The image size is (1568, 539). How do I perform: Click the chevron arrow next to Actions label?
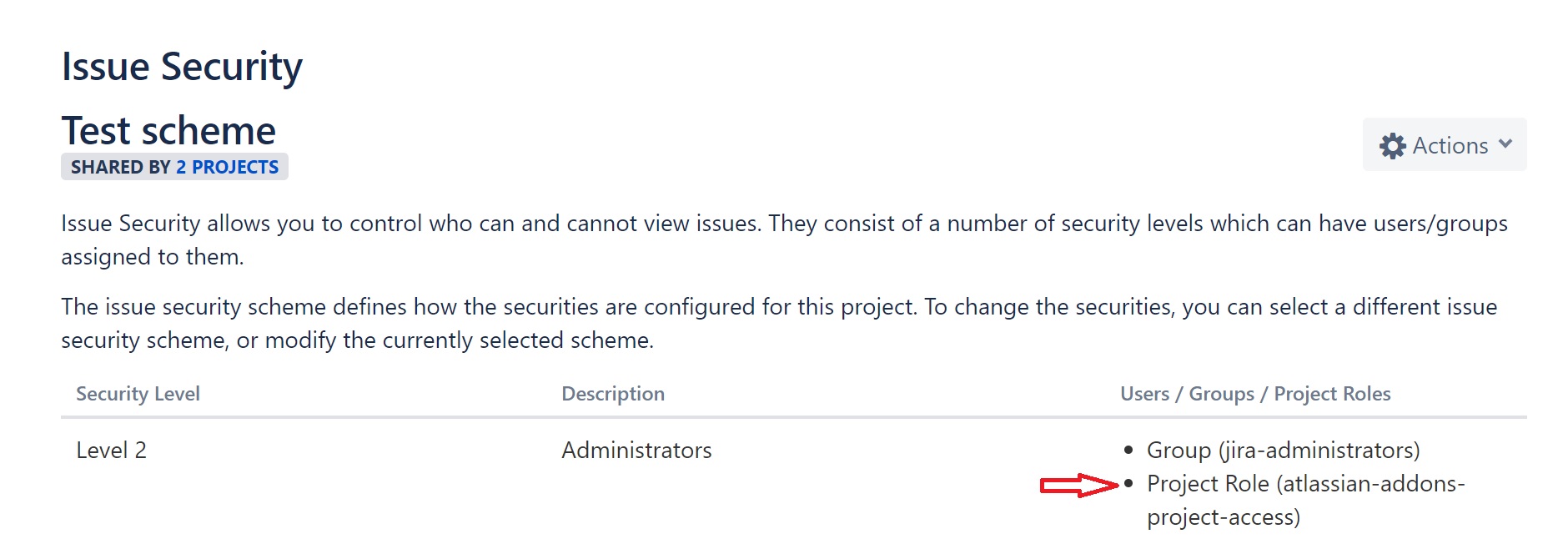pyautogui.click(x=1506, y=144)
